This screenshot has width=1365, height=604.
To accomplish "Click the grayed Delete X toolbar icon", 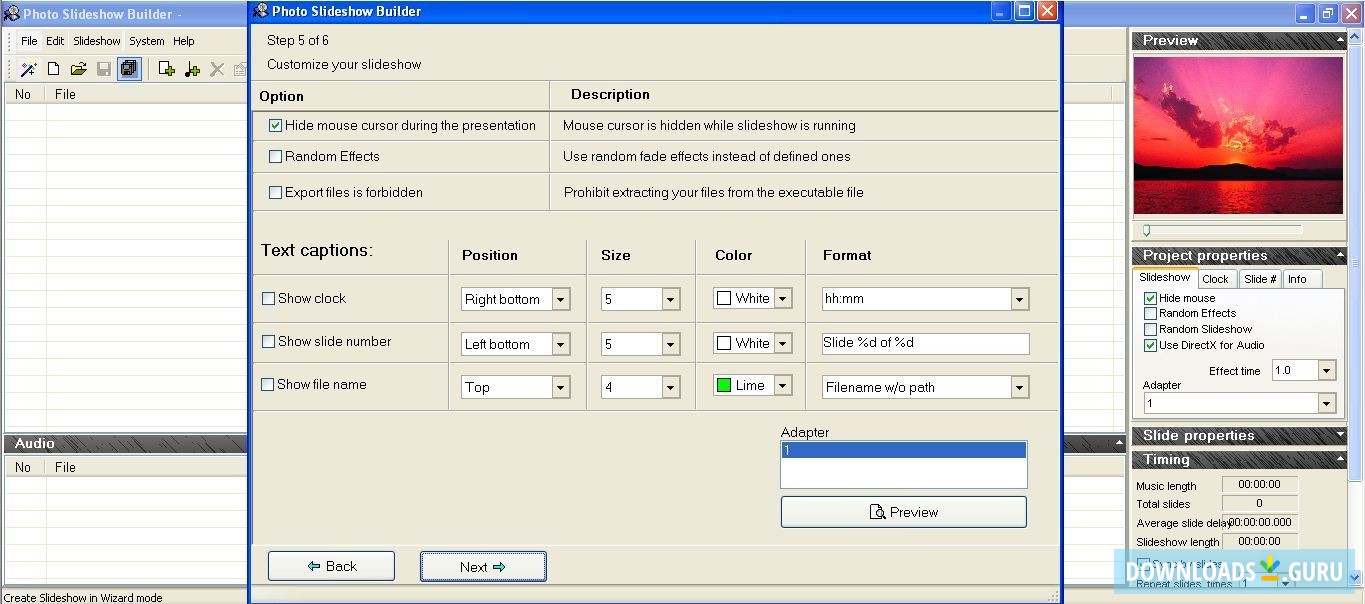I will [216, 69].
